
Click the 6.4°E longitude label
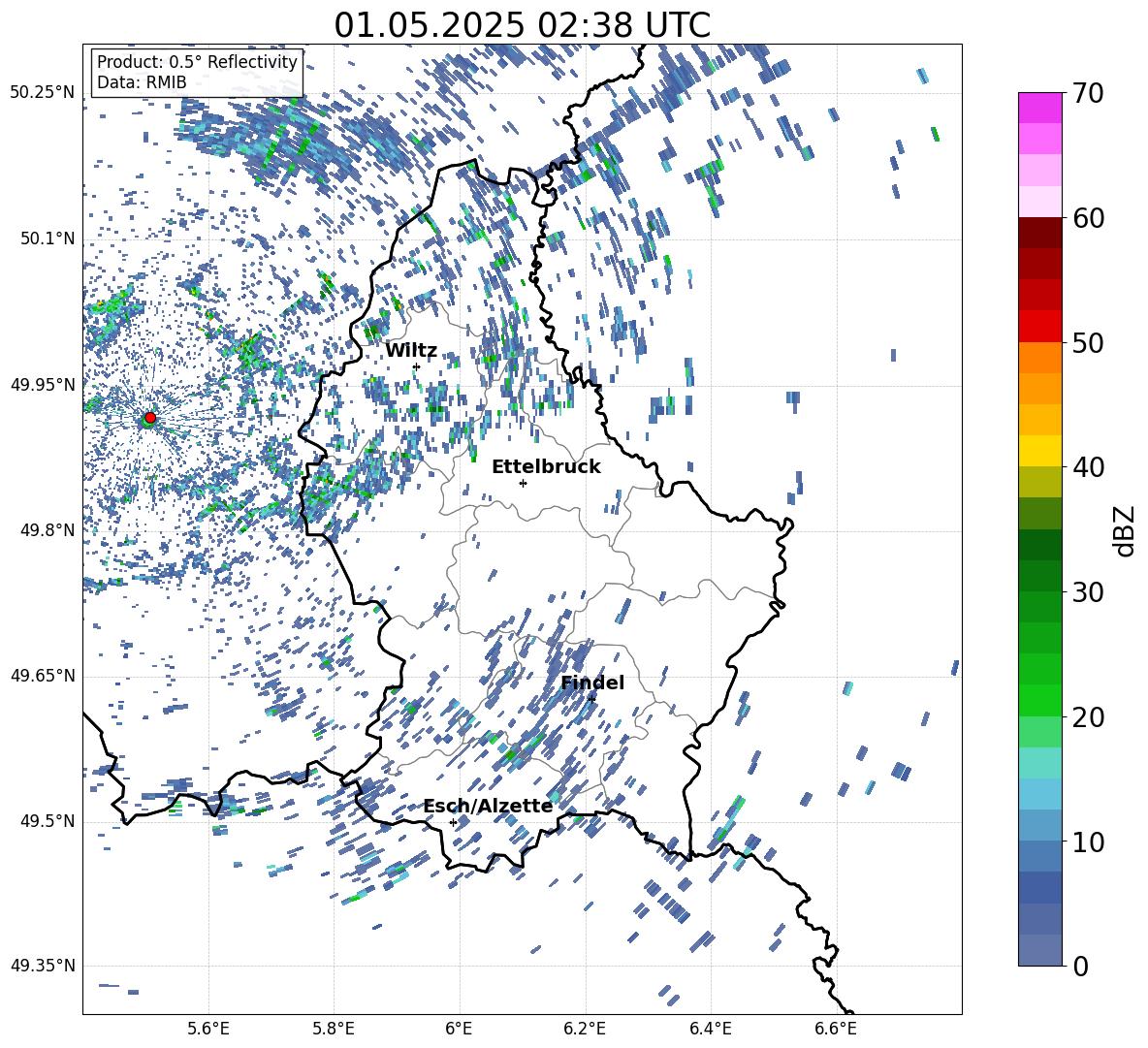(710, 1029)
